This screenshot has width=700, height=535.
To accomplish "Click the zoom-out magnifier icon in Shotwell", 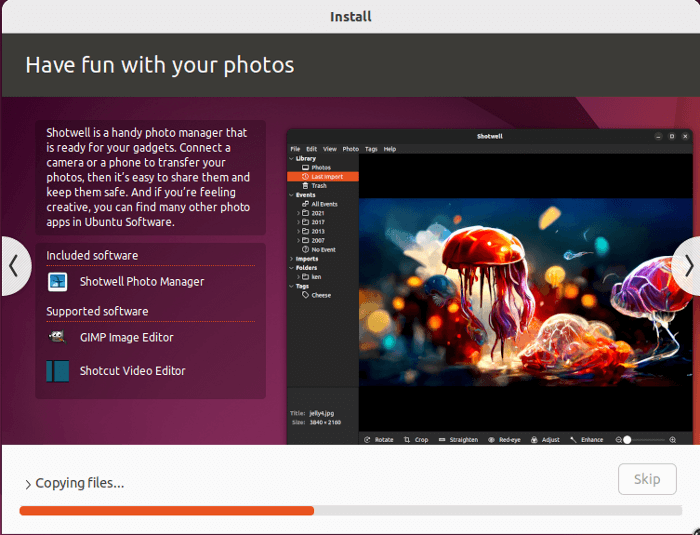I will click(619, 440).
